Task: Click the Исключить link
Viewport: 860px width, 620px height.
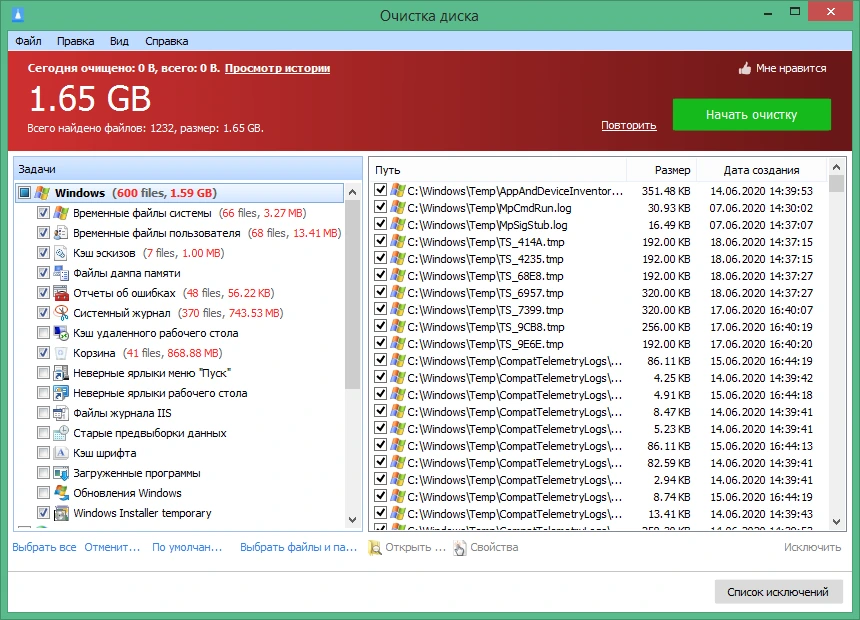Action: [812, 548]
